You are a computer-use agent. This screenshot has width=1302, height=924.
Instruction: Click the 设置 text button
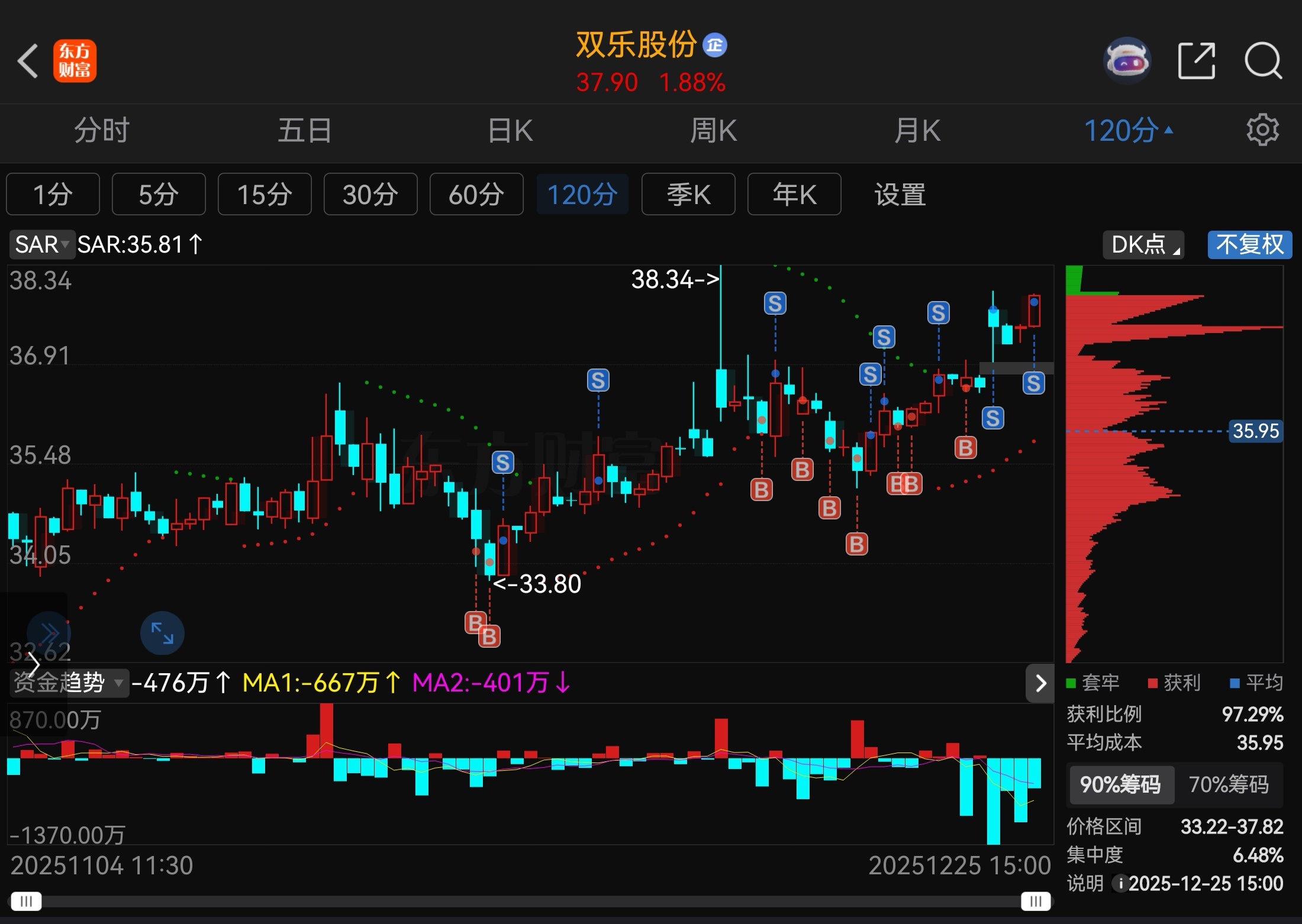pos(900,195)
